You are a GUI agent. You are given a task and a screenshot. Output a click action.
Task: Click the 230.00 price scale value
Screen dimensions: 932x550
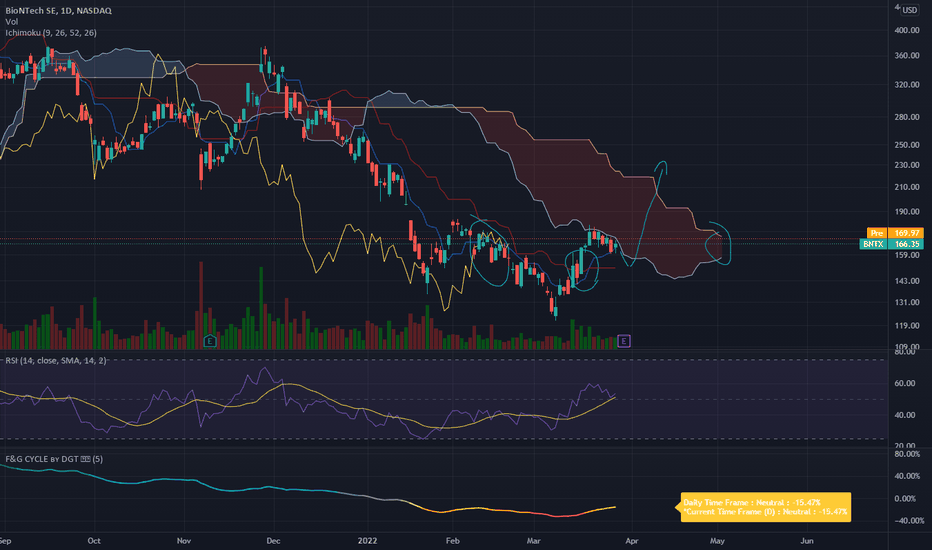click(907, 165)
